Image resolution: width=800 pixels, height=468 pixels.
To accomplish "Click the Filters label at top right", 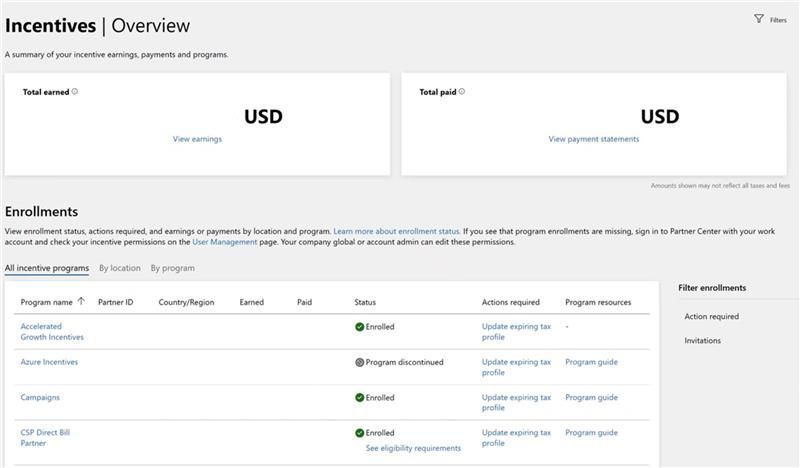I will 778,20.
